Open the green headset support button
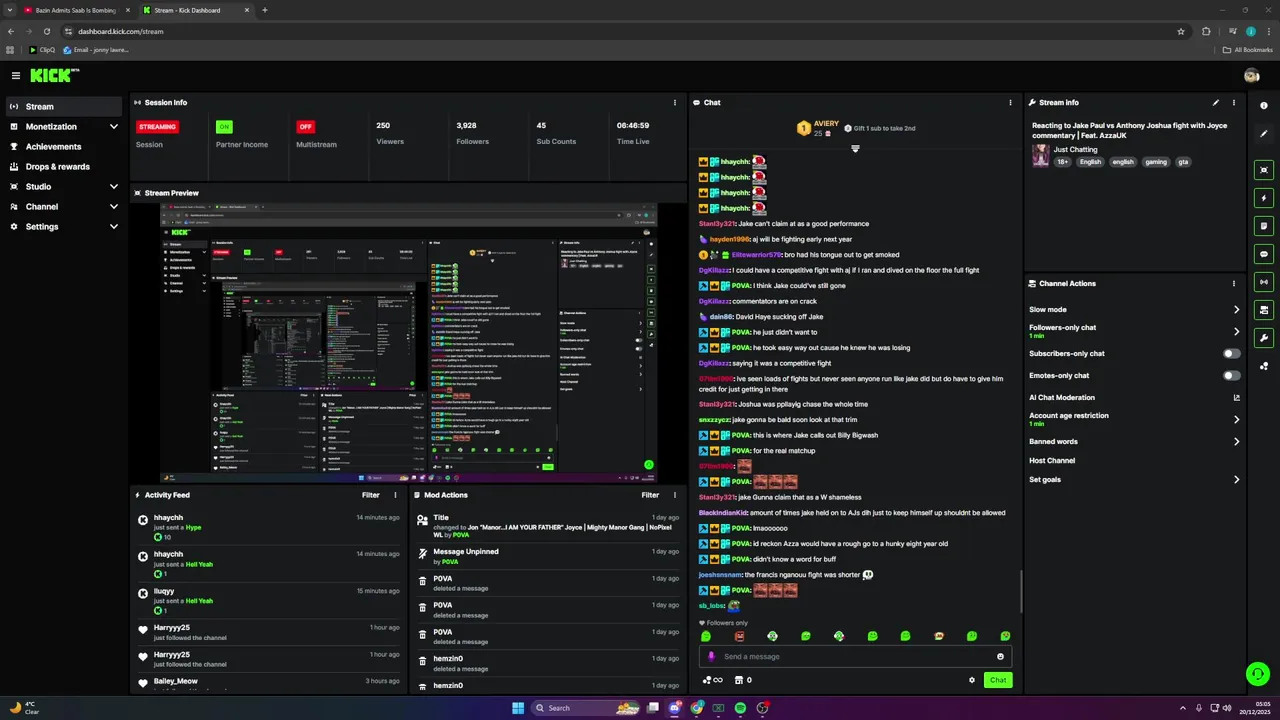 pos(1257,674)
